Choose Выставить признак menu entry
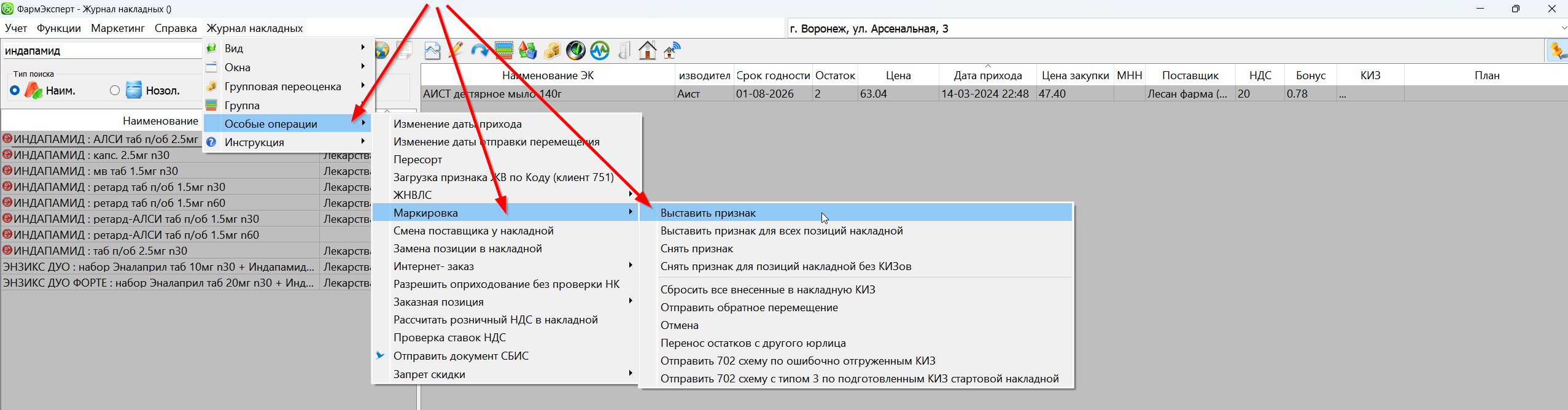This screenshot has width=1568, height=410. [708, 213]
